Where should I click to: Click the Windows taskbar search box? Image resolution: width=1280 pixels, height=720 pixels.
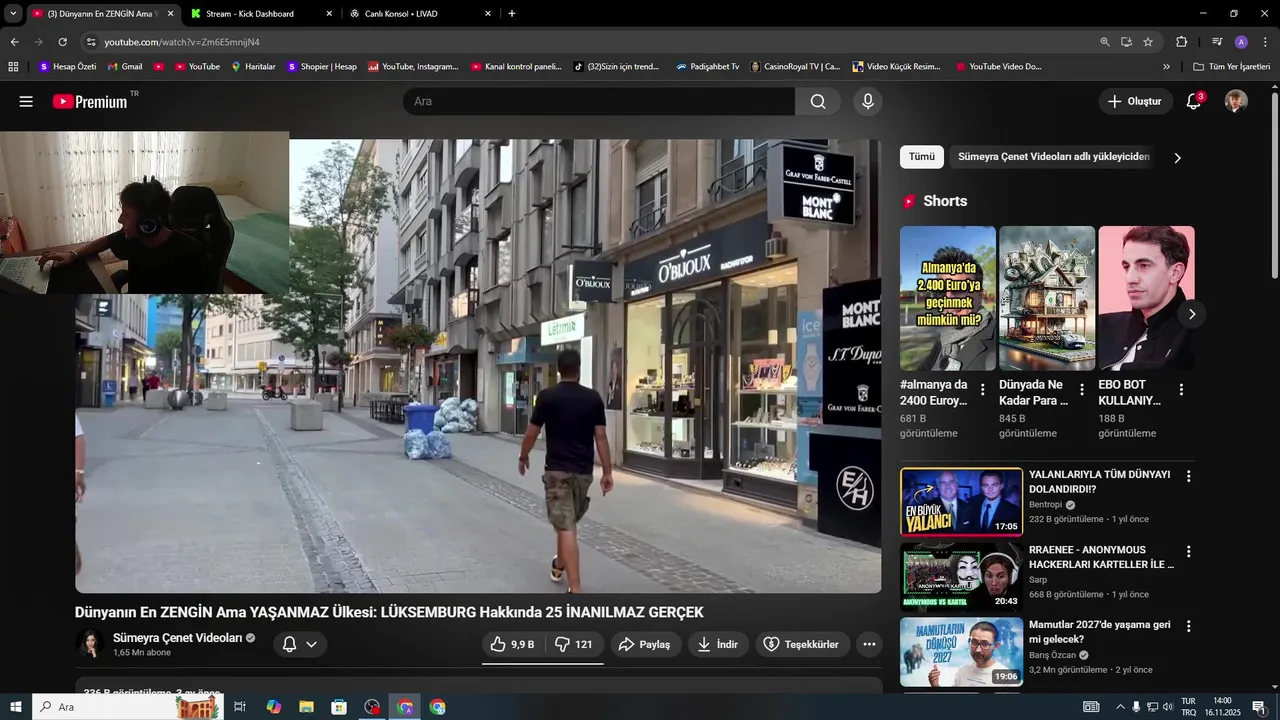pos(128,707)
